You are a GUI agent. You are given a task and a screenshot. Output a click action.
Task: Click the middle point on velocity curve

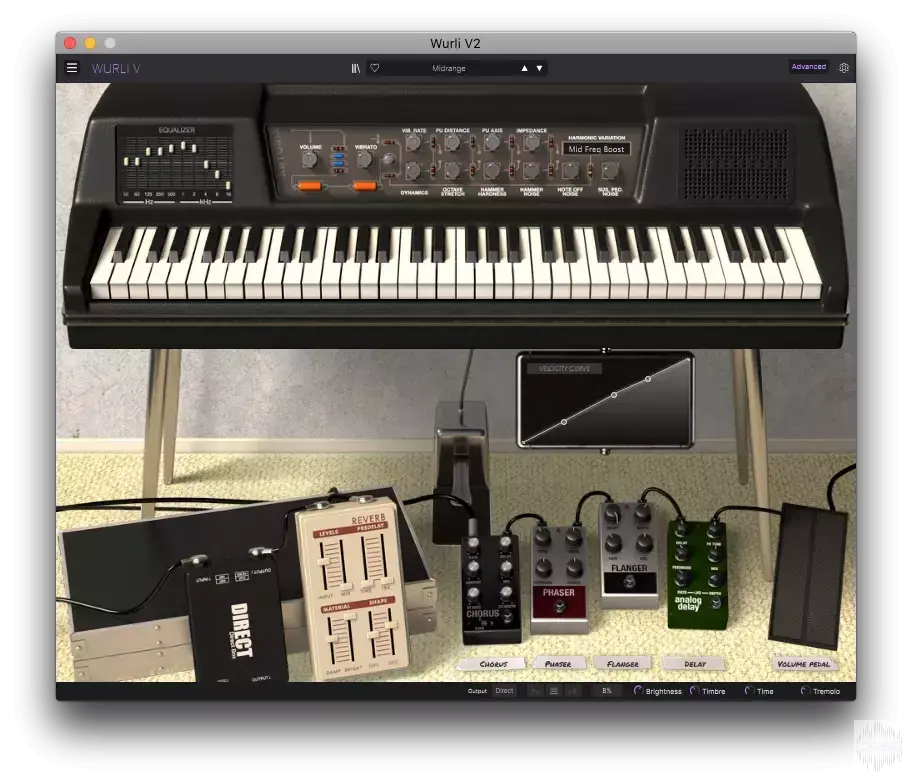[614, 395]
